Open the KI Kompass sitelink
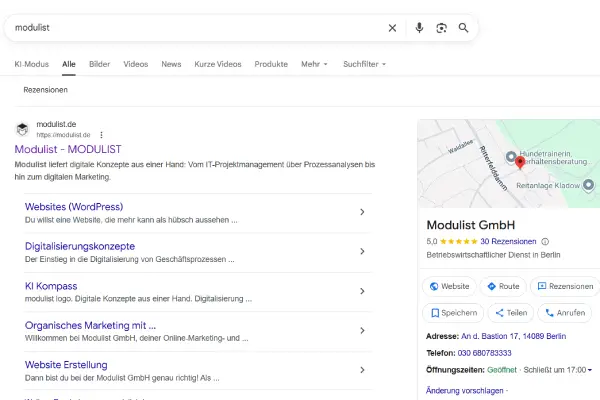The width and height of the screenshot is (600, 400). (x=51, y=286)
